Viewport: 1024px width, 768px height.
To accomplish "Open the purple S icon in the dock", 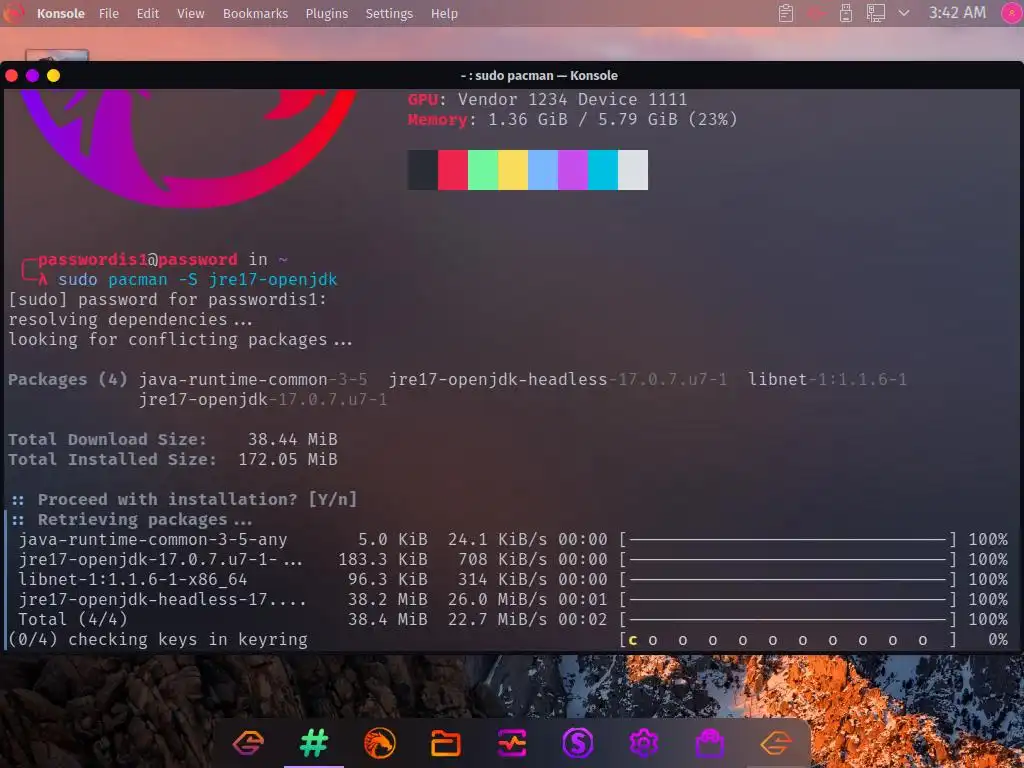I will coord(578,743).
